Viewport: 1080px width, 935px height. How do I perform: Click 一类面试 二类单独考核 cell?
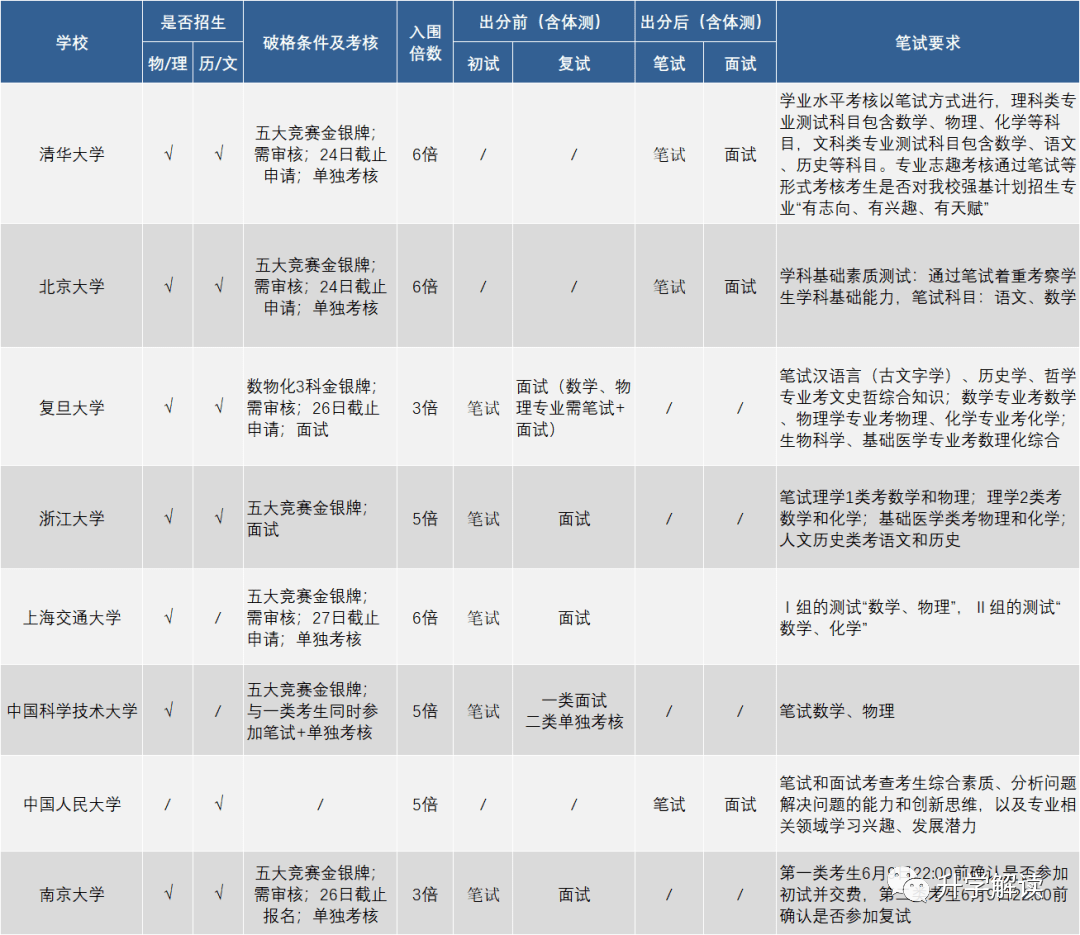pyautogui.click(x=574, y=711)
